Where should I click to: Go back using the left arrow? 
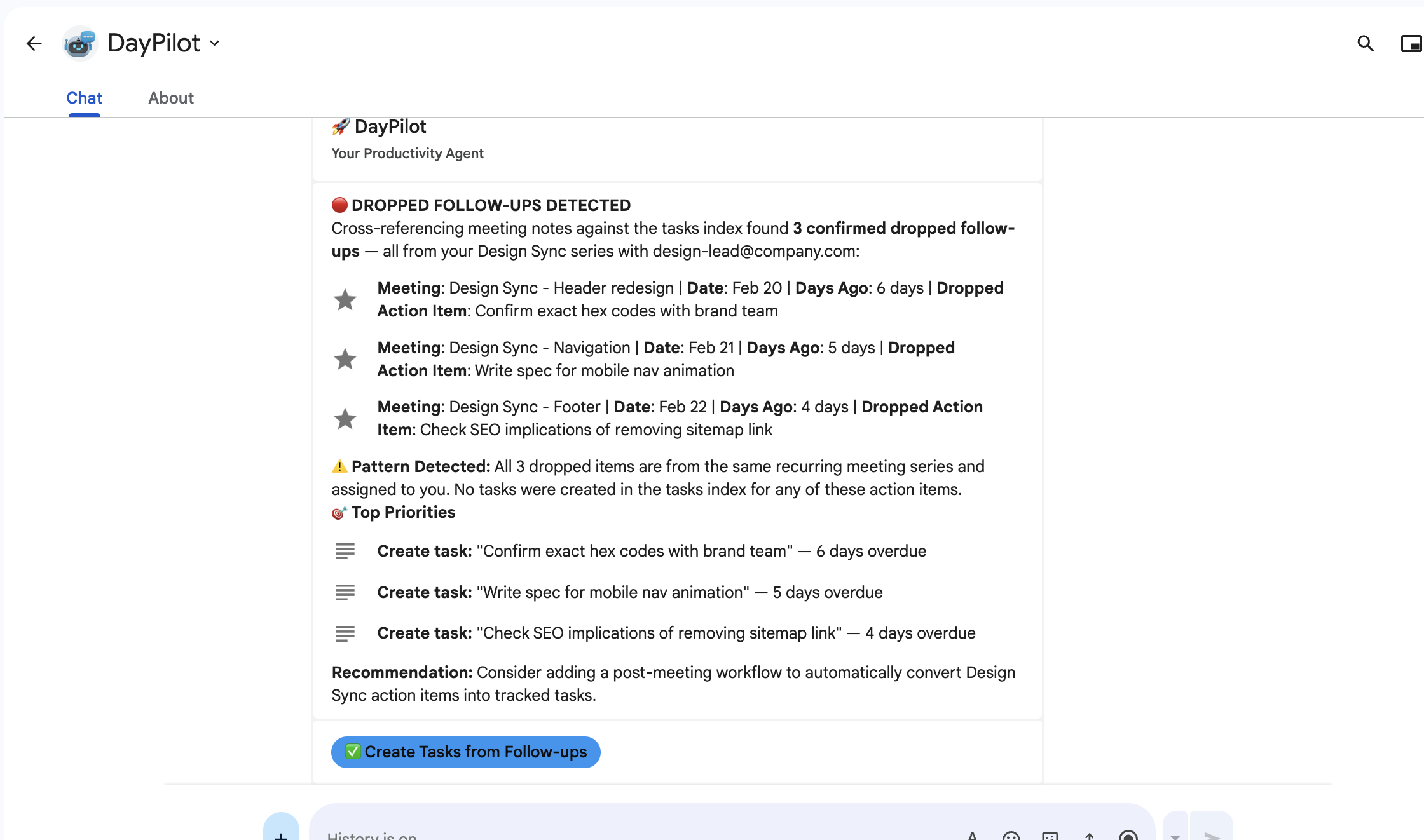click(34, 43)
